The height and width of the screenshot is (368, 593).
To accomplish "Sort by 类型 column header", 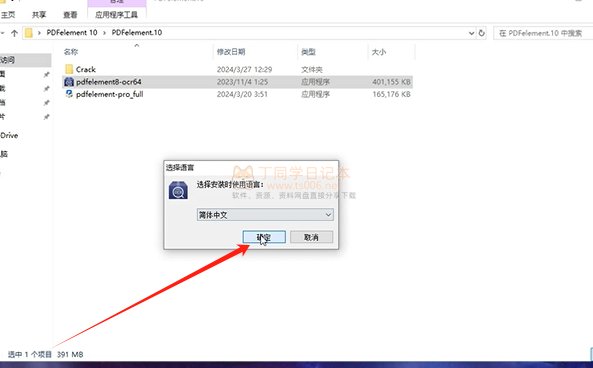I will click(x=308, y=52).
